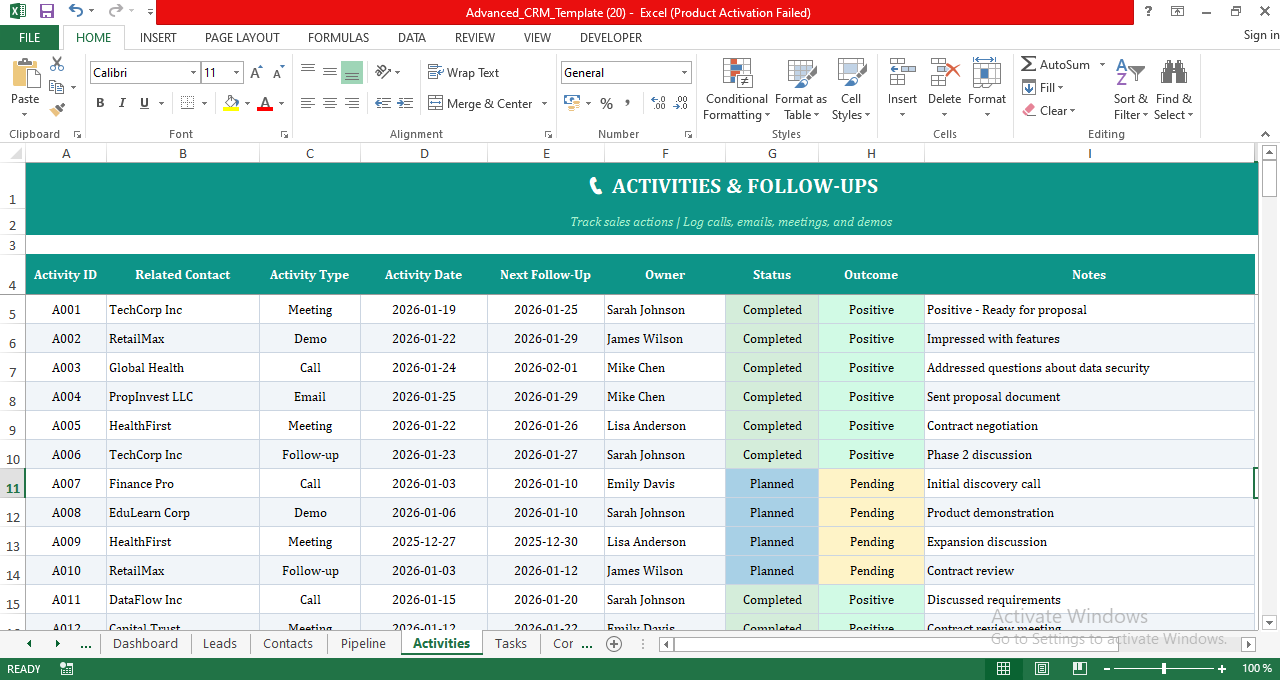Switch to Page Break Preview in status bar
1280x680 pixels.
(1079, 668)
